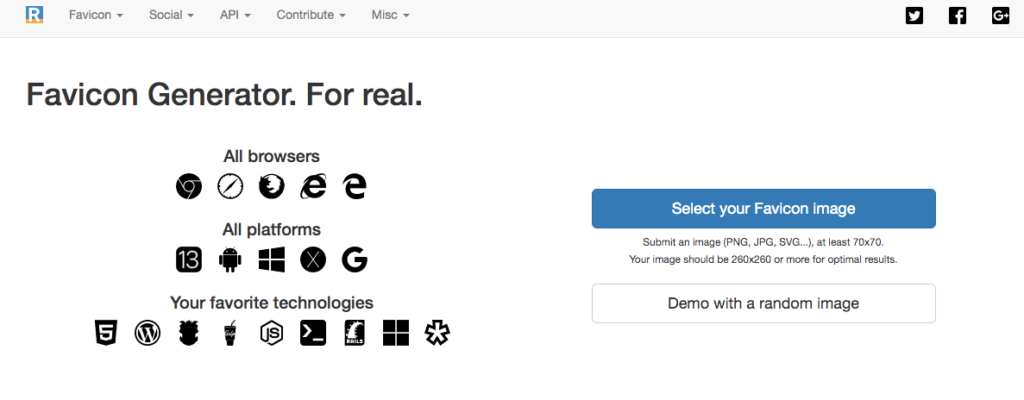Expand the Social menu

pyautogui.click(x=171, y=16)
